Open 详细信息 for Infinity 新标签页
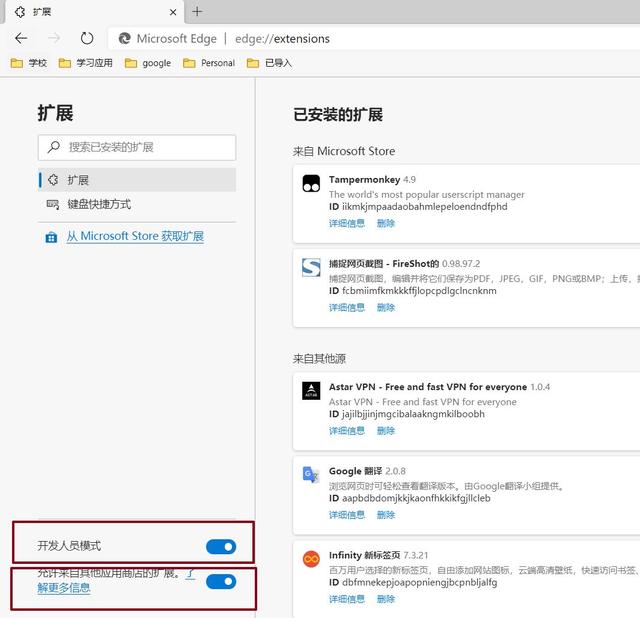Image resolution: width=640 pixels, height=618 pixels. (x=347, y=599)
